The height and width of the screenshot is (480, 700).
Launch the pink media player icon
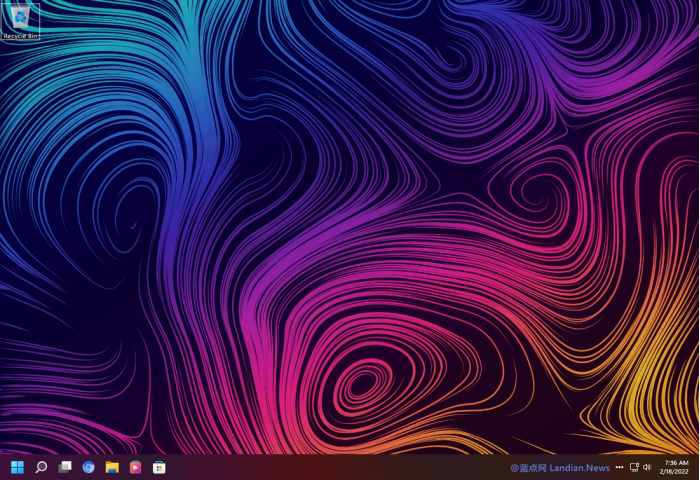(x=135, y=467)
